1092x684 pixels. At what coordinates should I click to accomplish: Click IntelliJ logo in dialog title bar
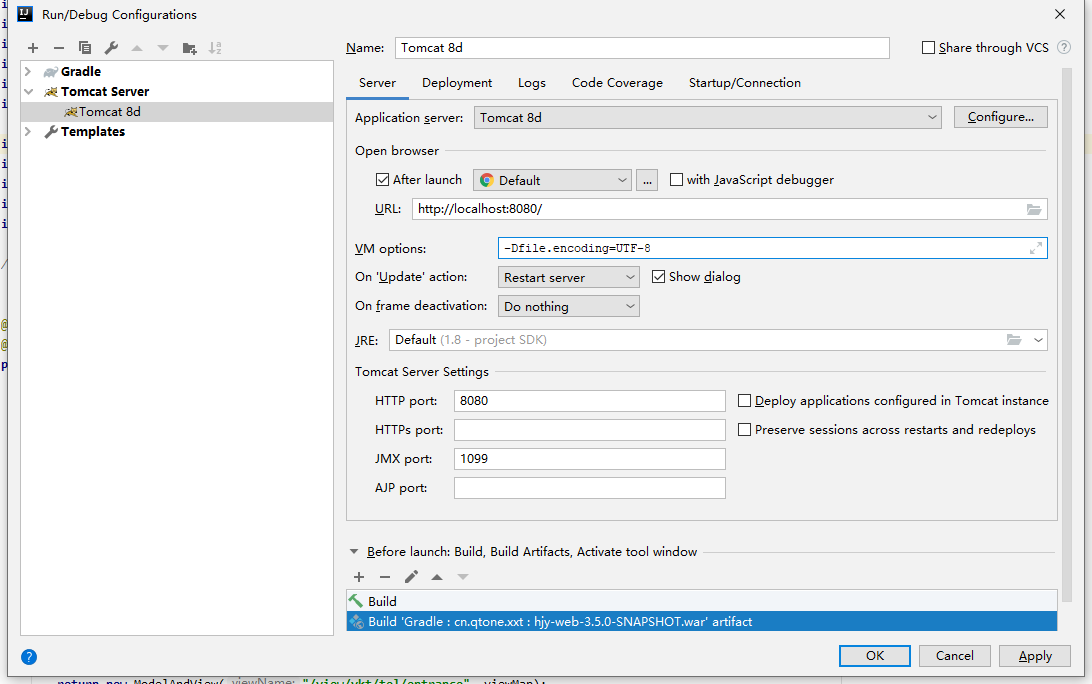(x=25, y=14)
